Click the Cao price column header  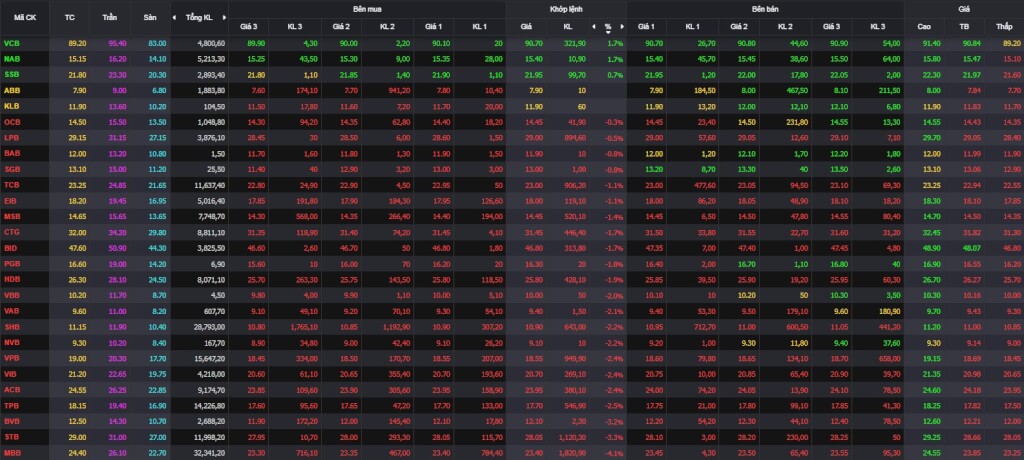coord(924,27)
